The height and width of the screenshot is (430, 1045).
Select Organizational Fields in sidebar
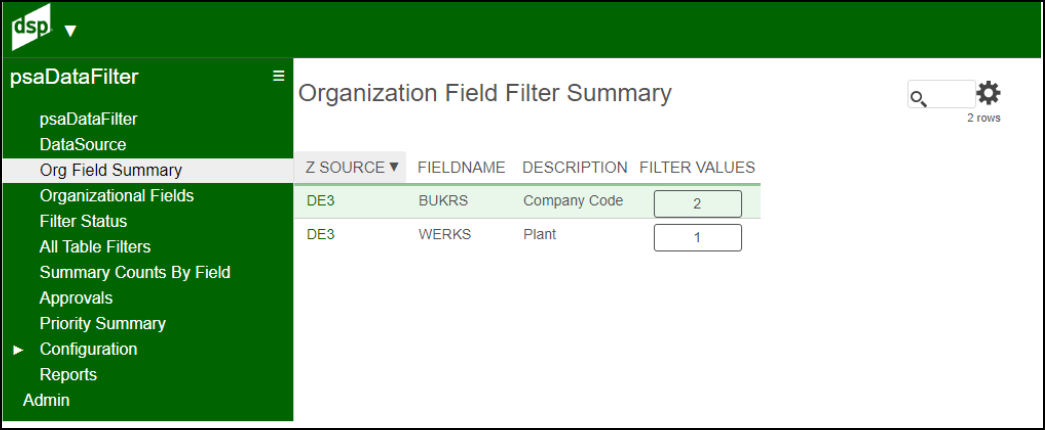pos(117,196)
